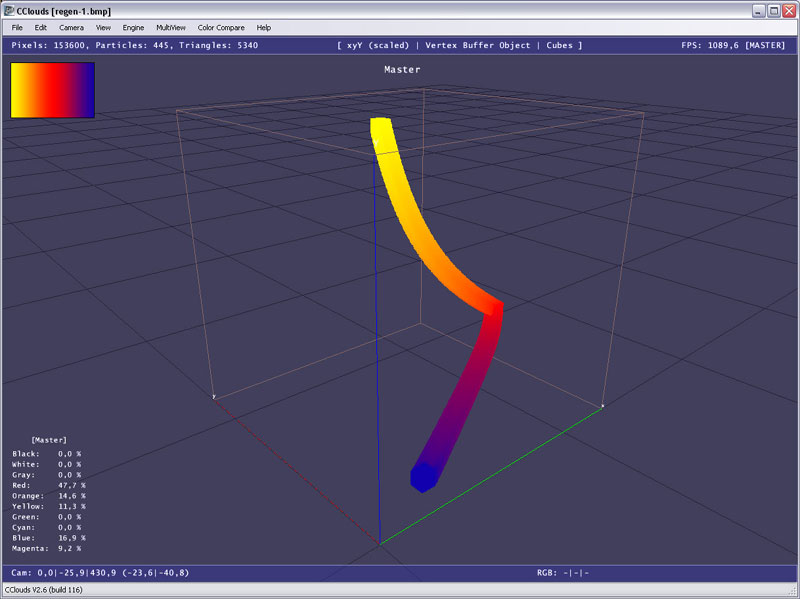Image resolution: width=800 pixels, height=599 pixels.
Task: Open the MultiView menu
Action: (170, 27)
